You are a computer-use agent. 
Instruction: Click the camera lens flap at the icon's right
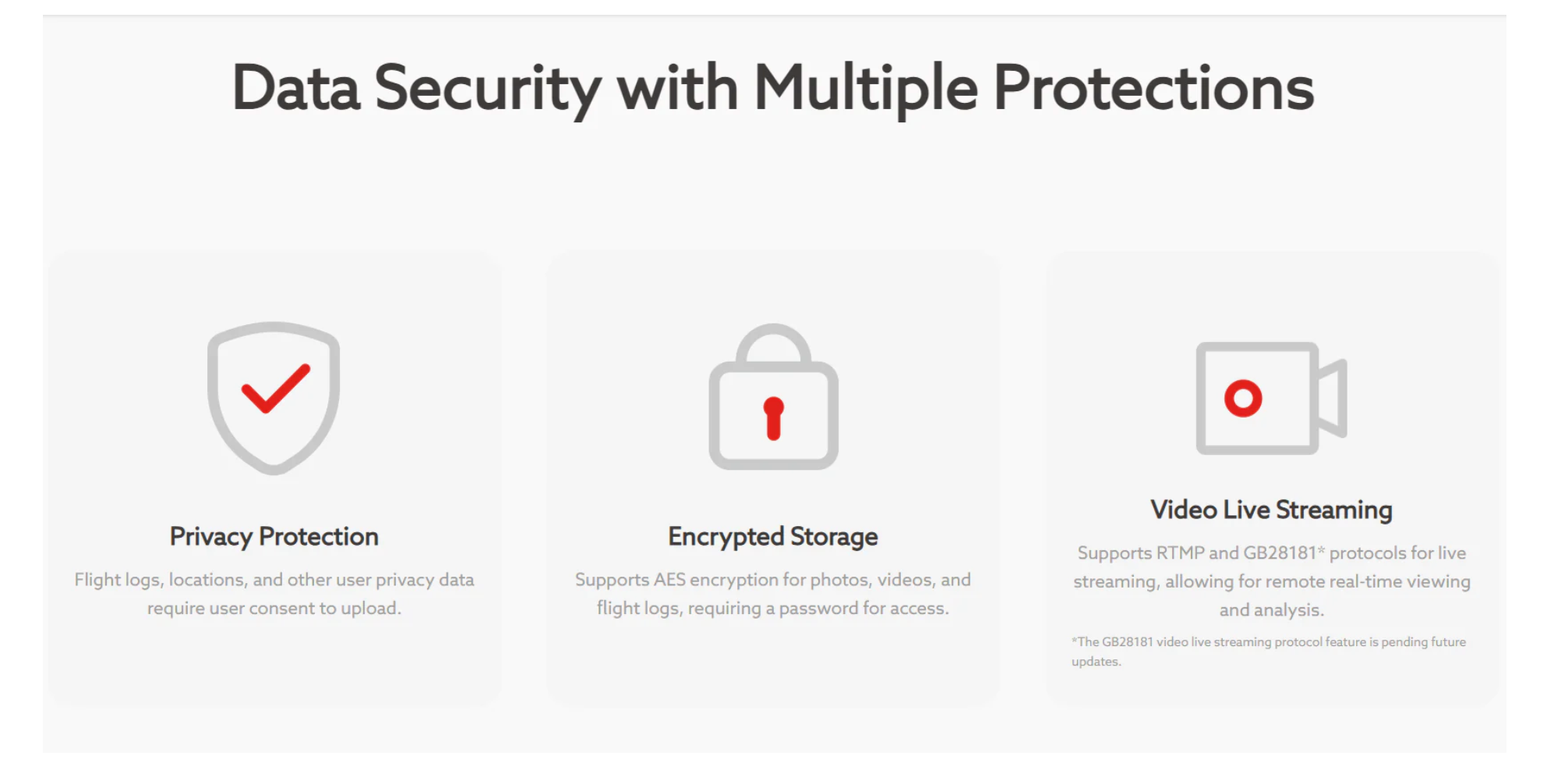point(1332,398)
